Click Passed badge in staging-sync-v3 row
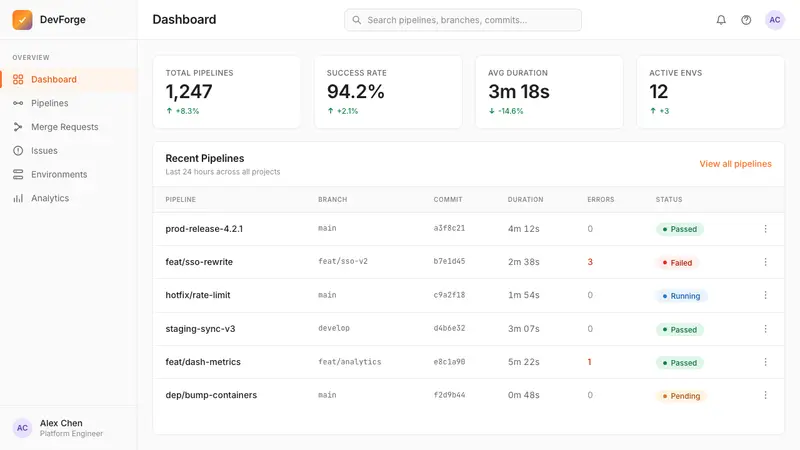This screenshot has width=800, height=450. coord(680,330)
